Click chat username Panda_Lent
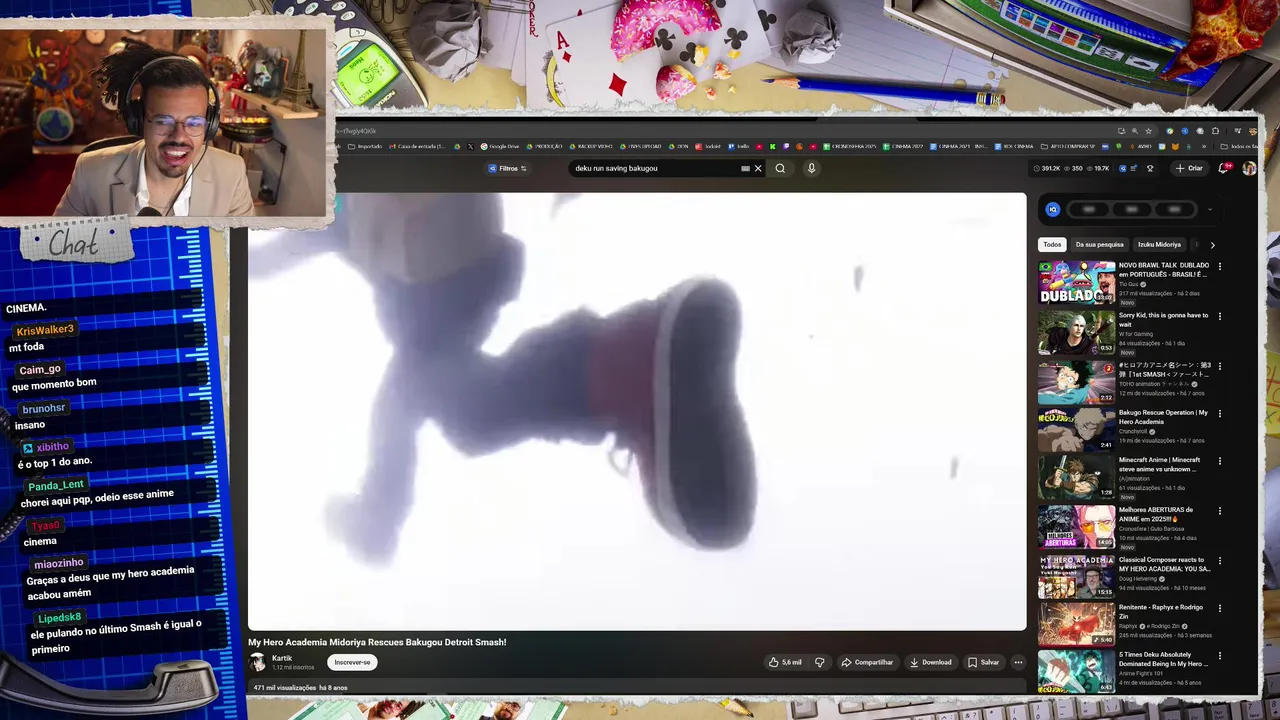Screen dimensions: 1280x720 coord(56,485)
